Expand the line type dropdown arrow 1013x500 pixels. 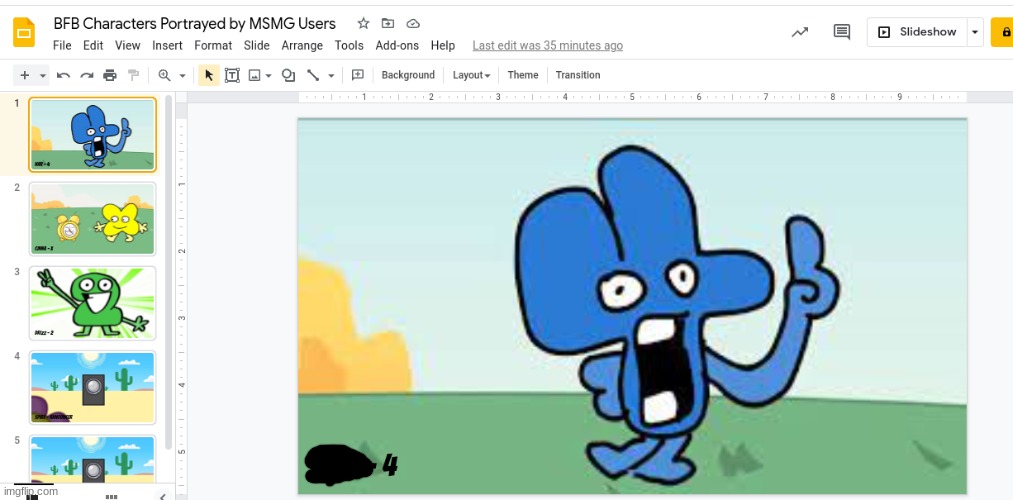tap(331, 76)
